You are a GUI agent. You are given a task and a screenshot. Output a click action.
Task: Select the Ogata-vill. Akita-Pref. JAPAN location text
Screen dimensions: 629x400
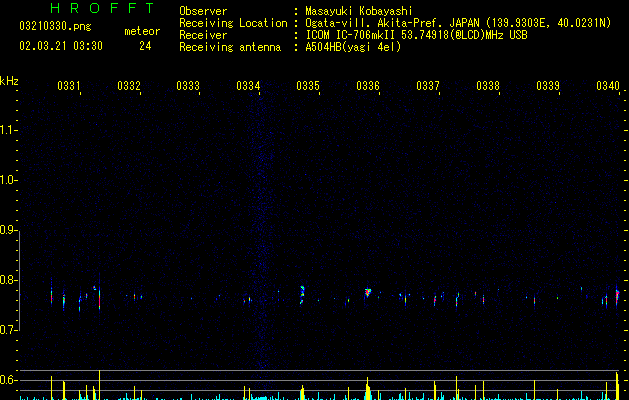458,23
